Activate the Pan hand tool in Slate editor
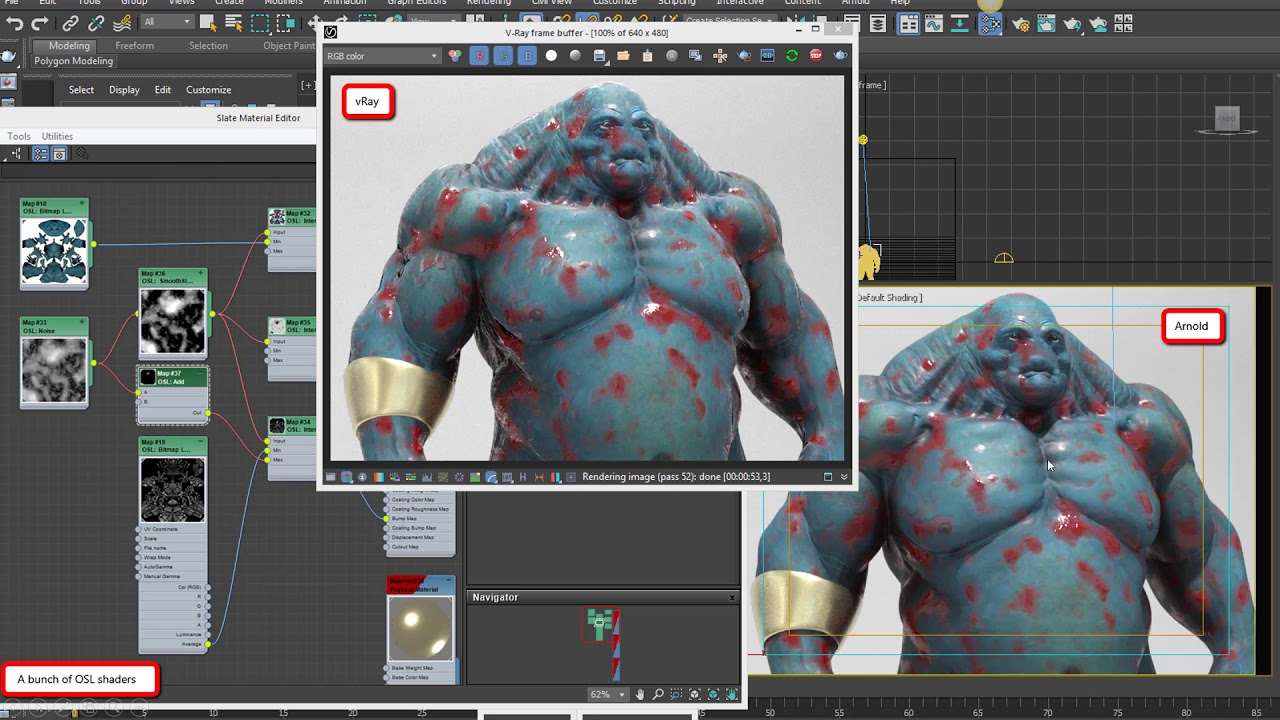Image resolution: width=1280 pixels, height=720 pixels. (x=640, y=694)
